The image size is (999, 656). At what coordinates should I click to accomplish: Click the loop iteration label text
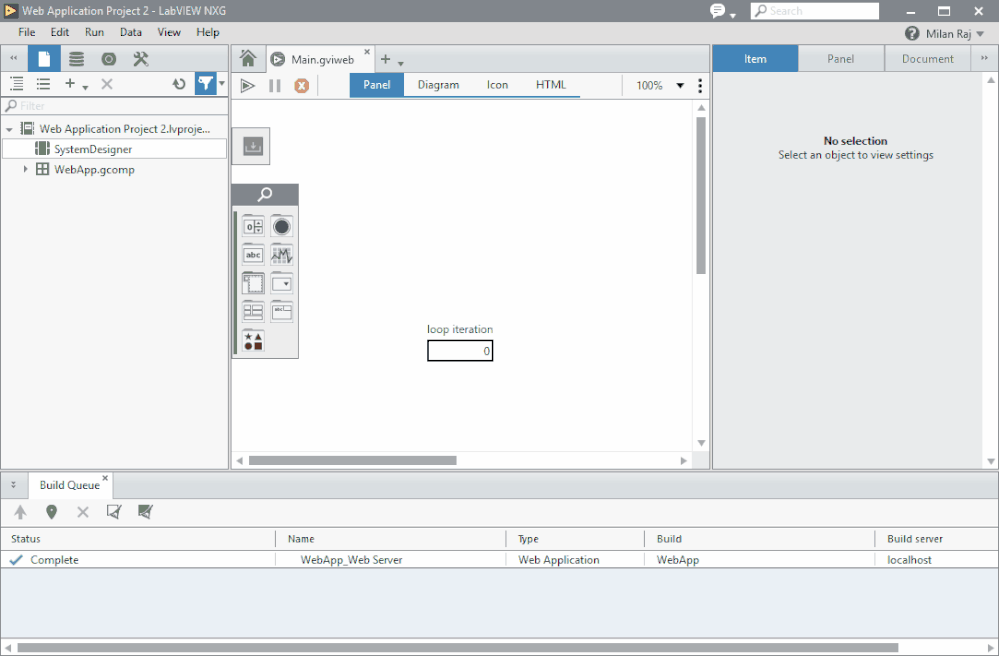coord(460,329)
